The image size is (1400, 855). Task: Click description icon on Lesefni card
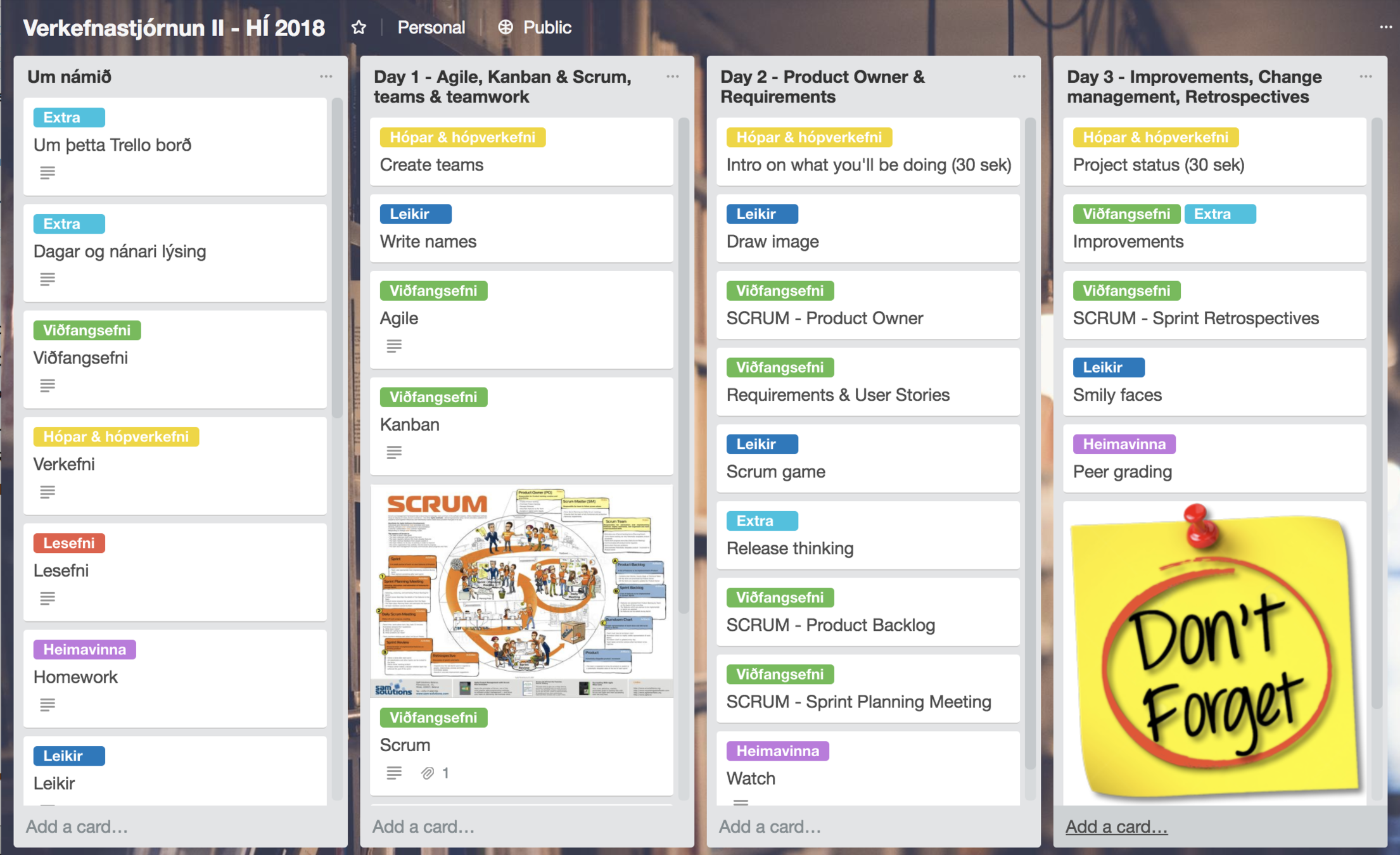point(48,598)
